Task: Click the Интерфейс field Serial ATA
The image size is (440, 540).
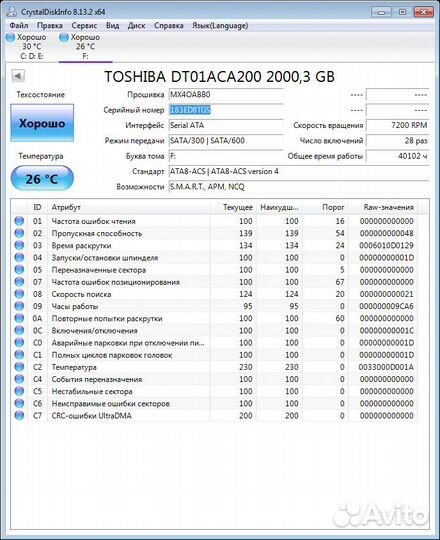Action: click(x=226, y=125)
